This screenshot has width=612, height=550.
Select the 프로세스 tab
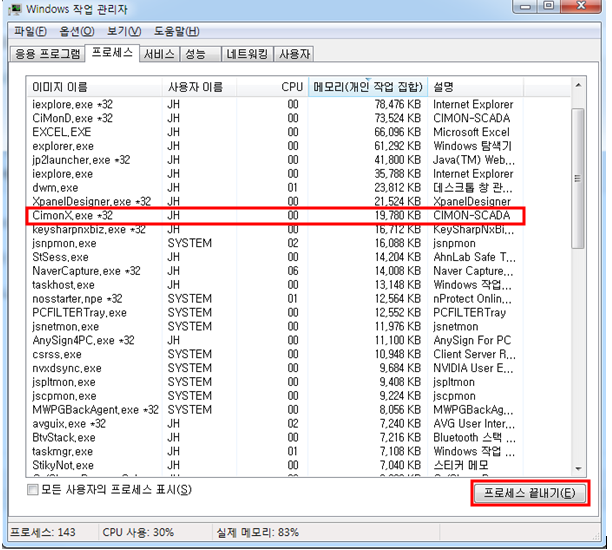pos(112,53)
